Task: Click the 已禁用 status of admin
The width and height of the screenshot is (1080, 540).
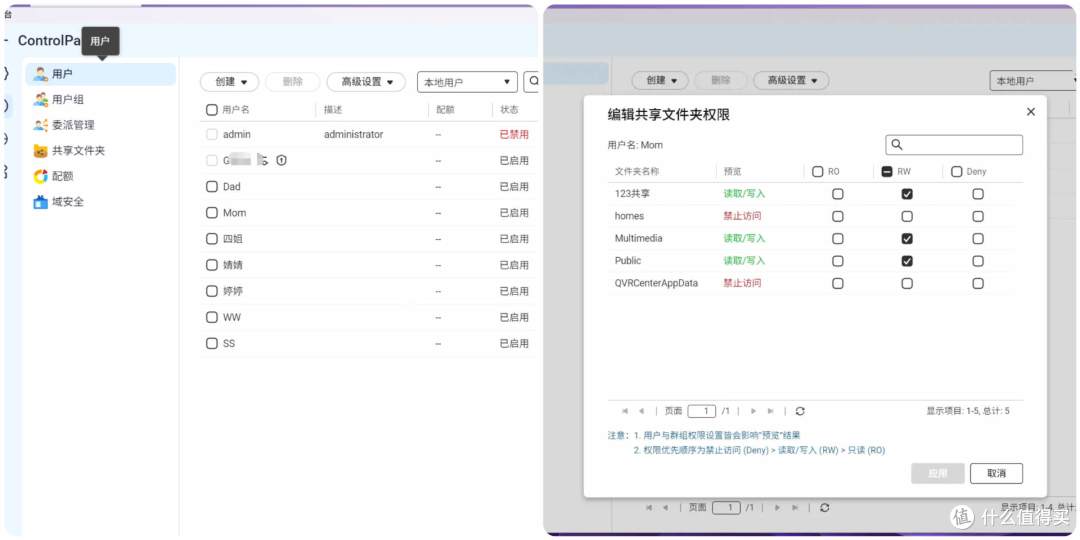Action: point(514,134)
